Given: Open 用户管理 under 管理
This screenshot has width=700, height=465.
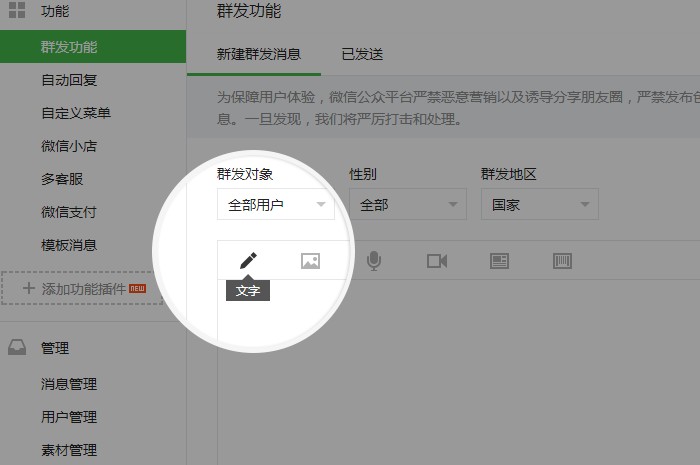Looking at the screenshot, I should click(69, 417).
